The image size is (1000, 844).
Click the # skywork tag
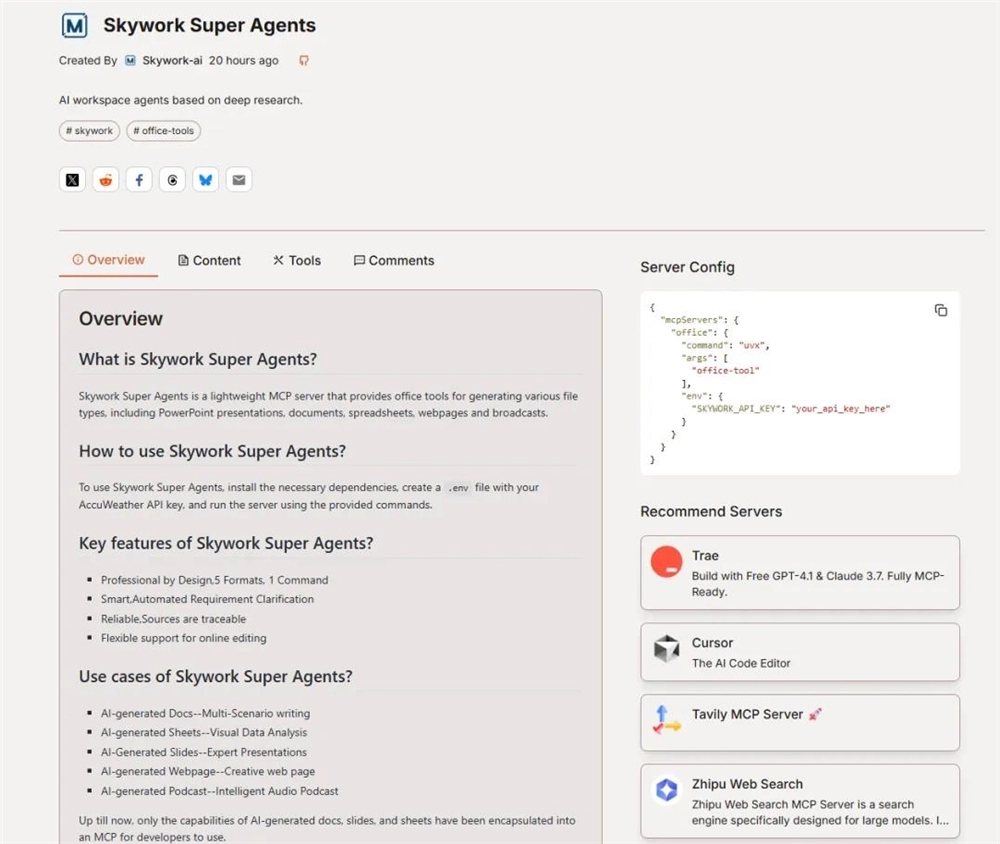tap(89, 131)
